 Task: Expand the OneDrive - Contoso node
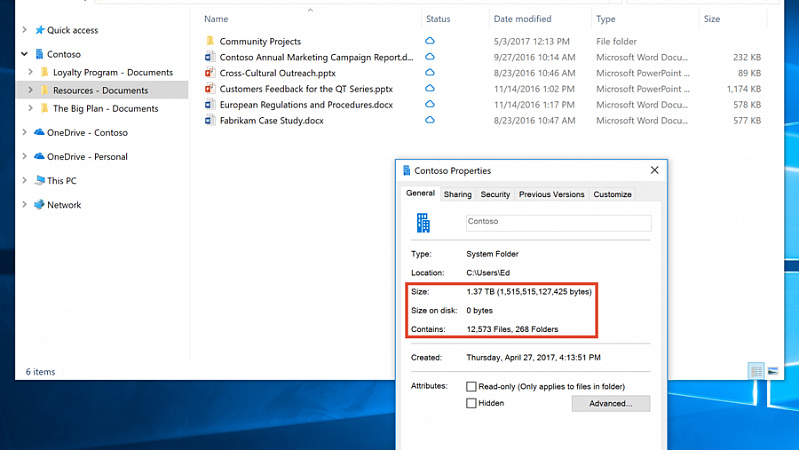(24, 132)
